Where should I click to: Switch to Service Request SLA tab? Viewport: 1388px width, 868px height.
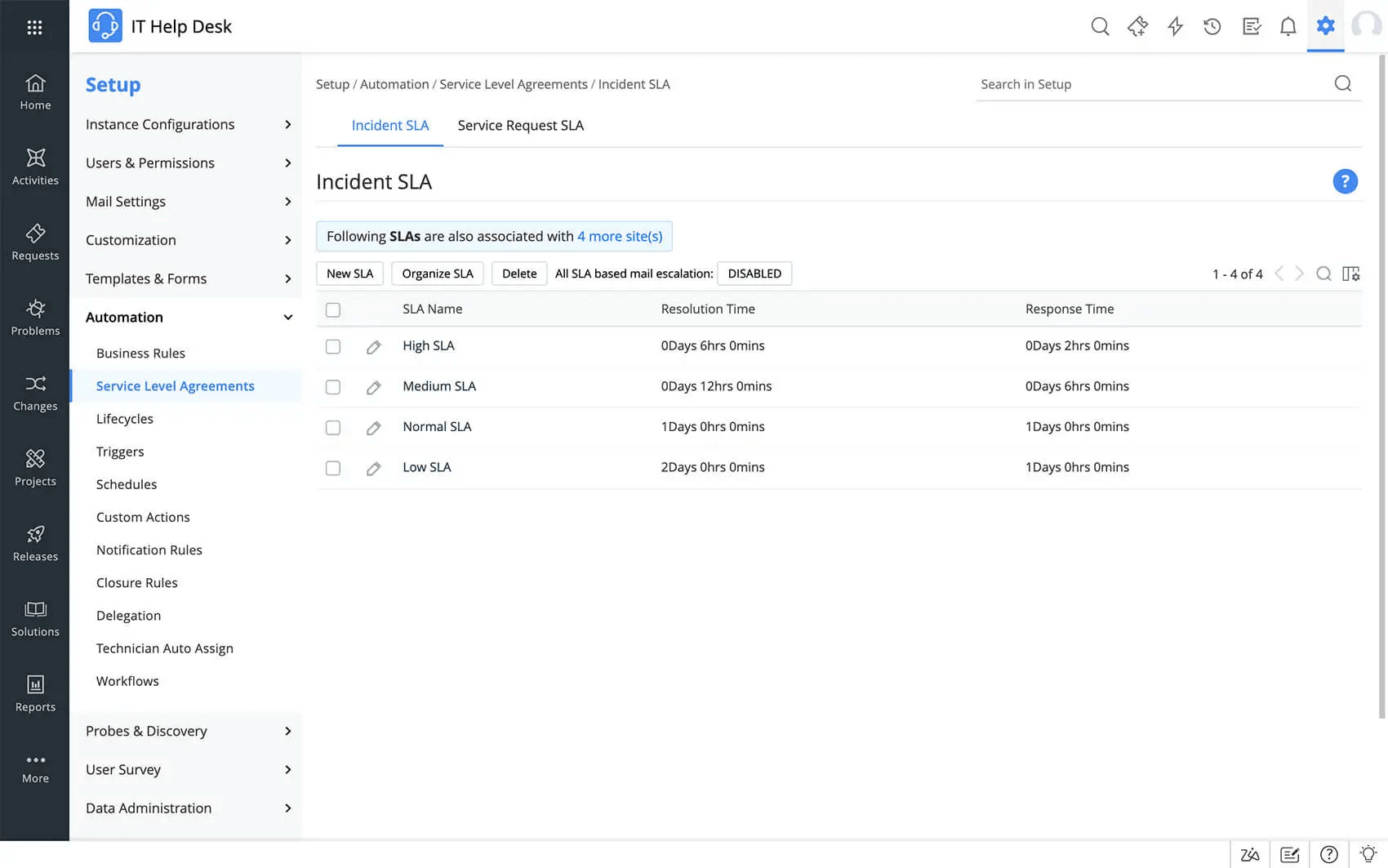click(520, 126)
